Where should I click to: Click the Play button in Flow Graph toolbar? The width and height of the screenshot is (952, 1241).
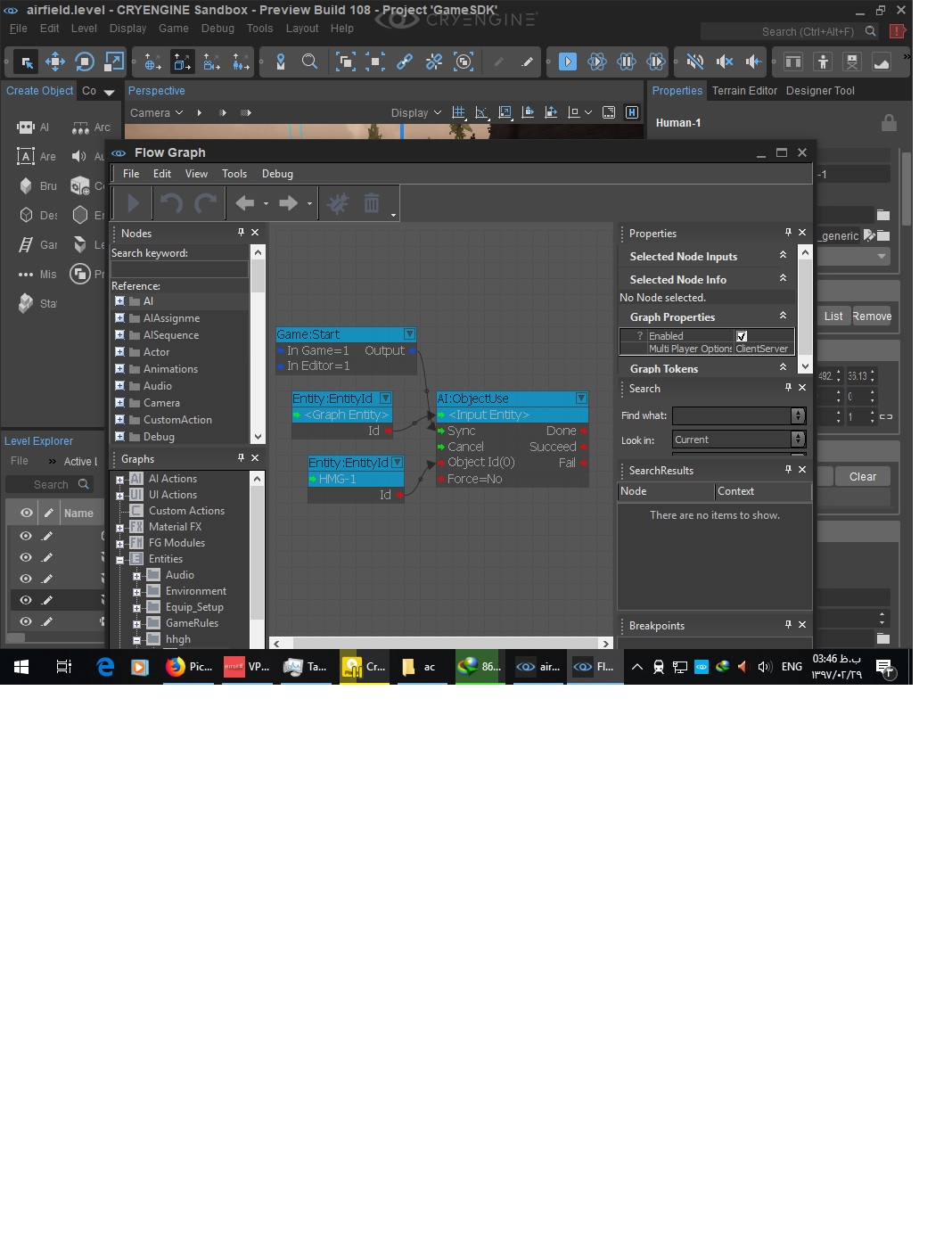click(x=133, y=203)
